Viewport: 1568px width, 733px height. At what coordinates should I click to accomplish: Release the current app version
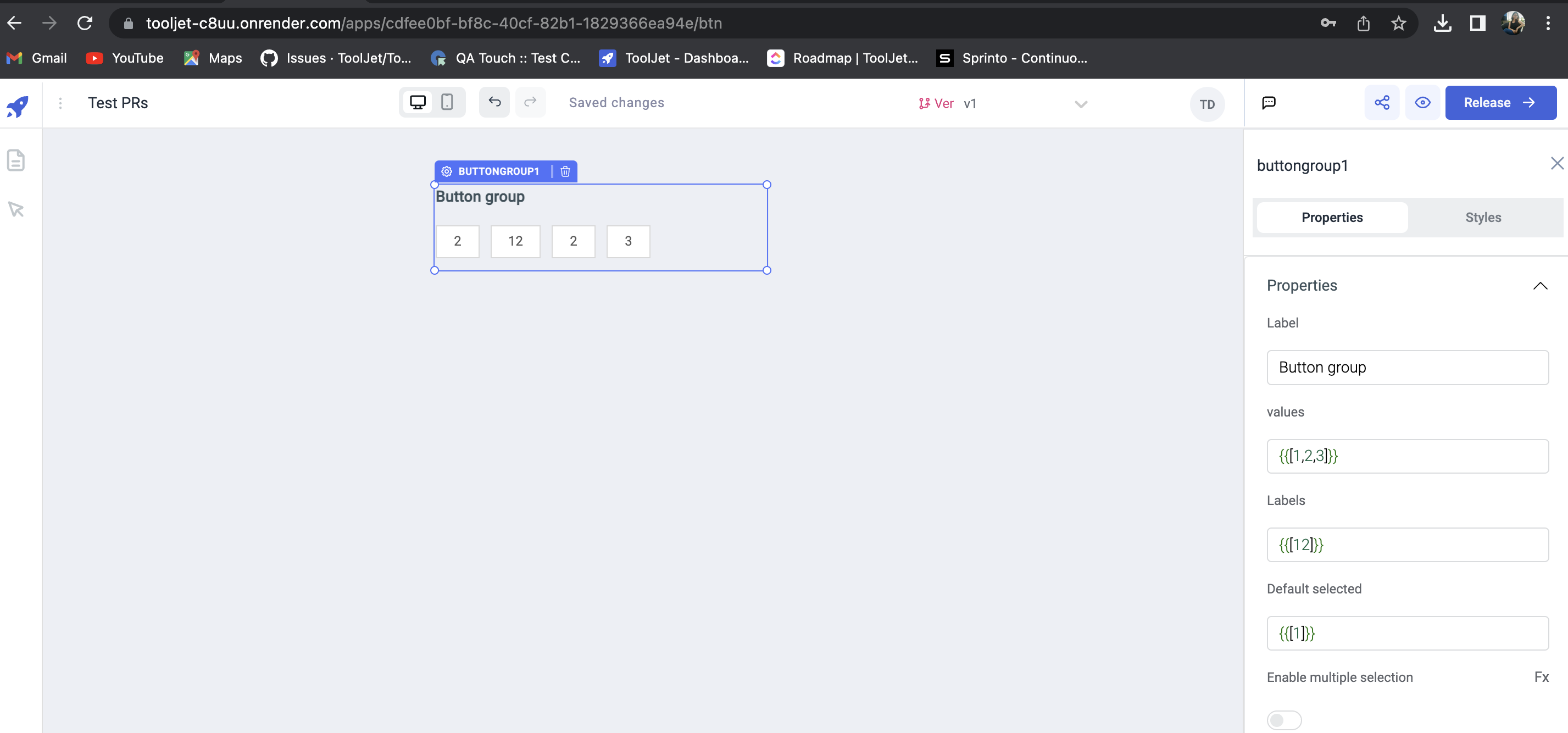[x=1500, y=102]
